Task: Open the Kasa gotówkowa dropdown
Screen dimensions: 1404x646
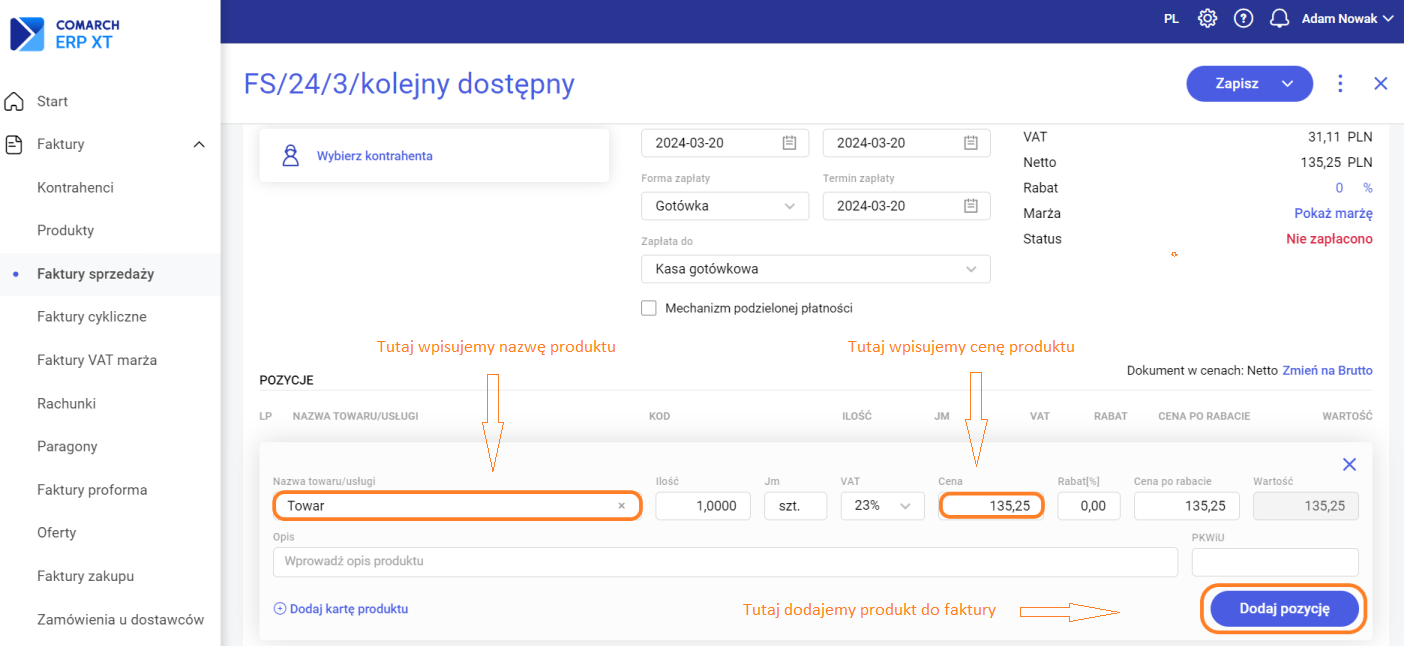Action: [x=815, y=269]
